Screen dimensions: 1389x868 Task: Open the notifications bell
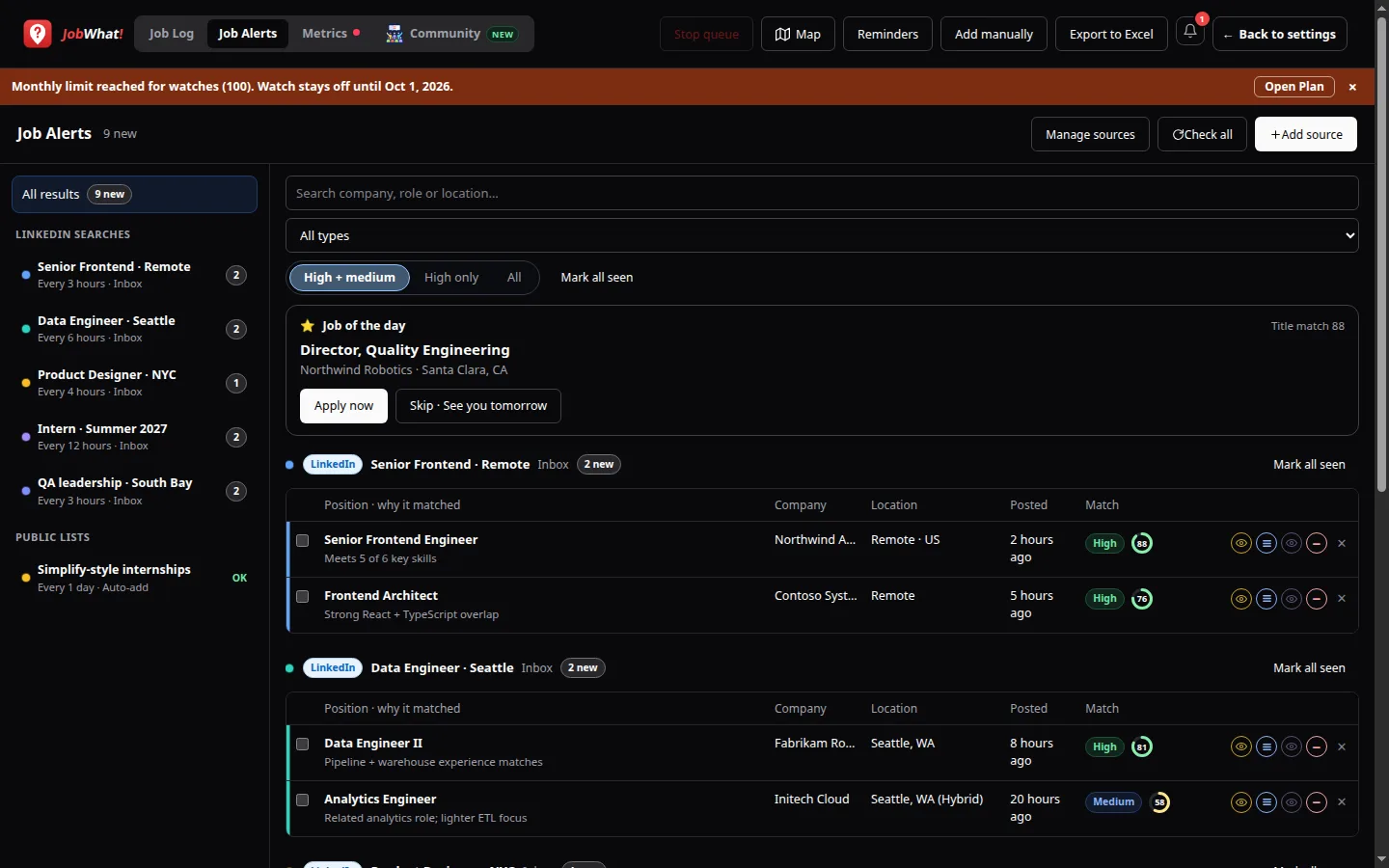[x=1190, y=33]
